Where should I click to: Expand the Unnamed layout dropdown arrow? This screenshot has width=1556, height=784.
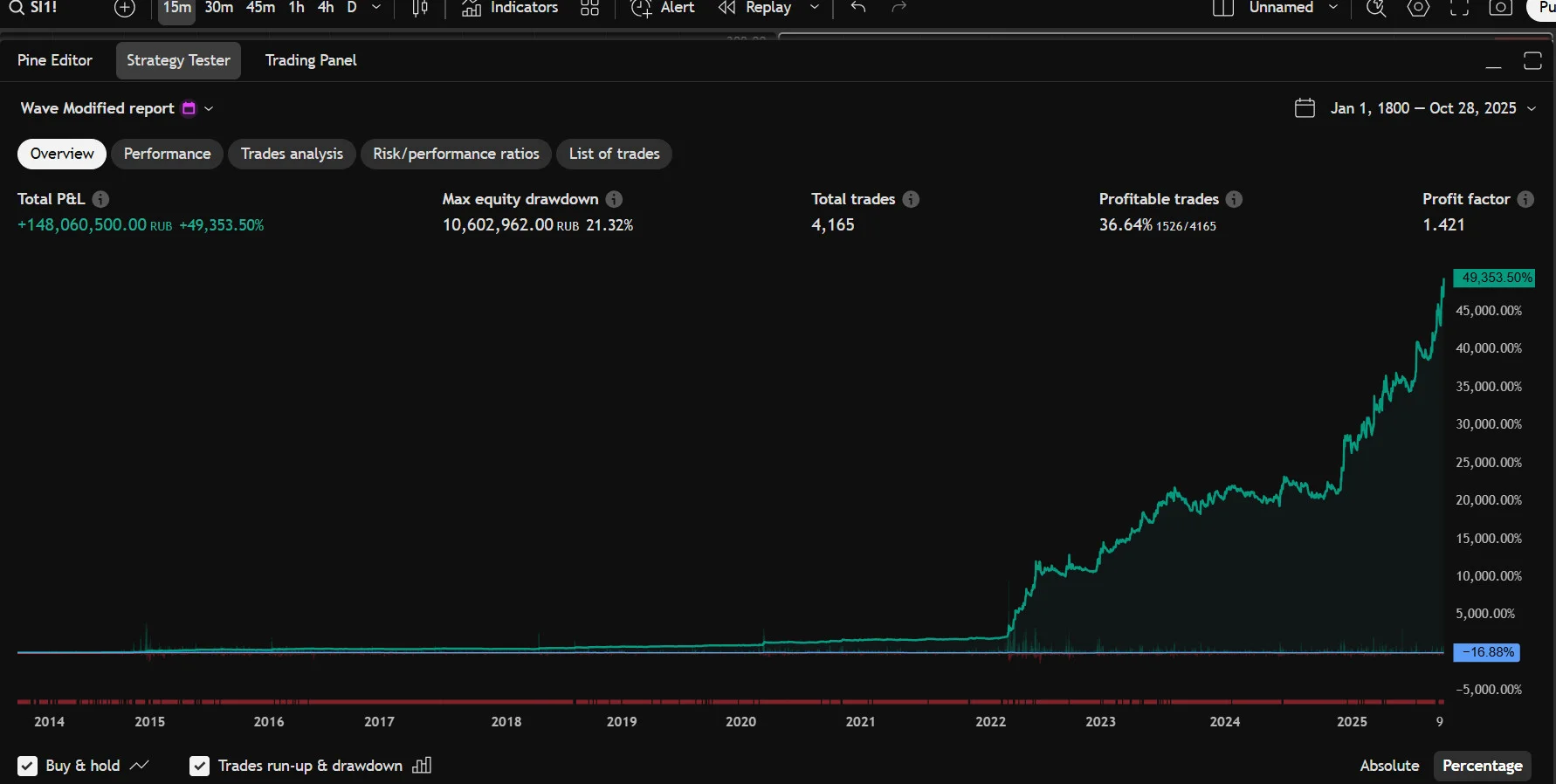(x=1333, y=8)
